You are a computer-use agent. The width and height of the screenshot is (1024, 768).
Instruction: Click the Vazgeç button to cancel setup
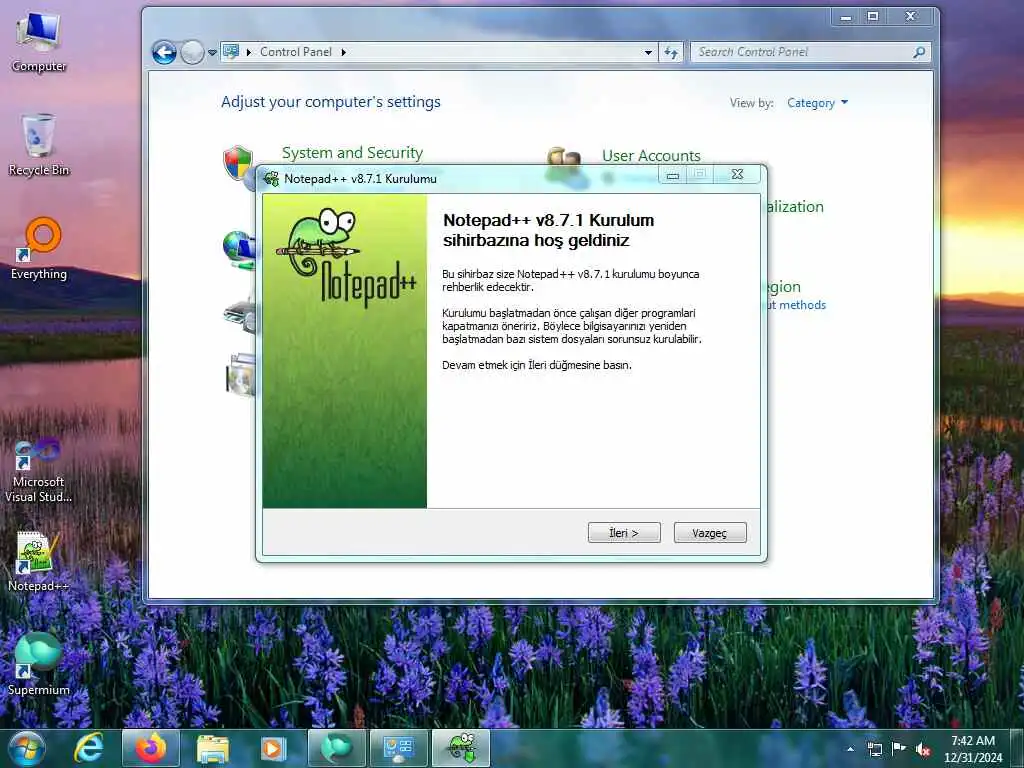point(709,532)
